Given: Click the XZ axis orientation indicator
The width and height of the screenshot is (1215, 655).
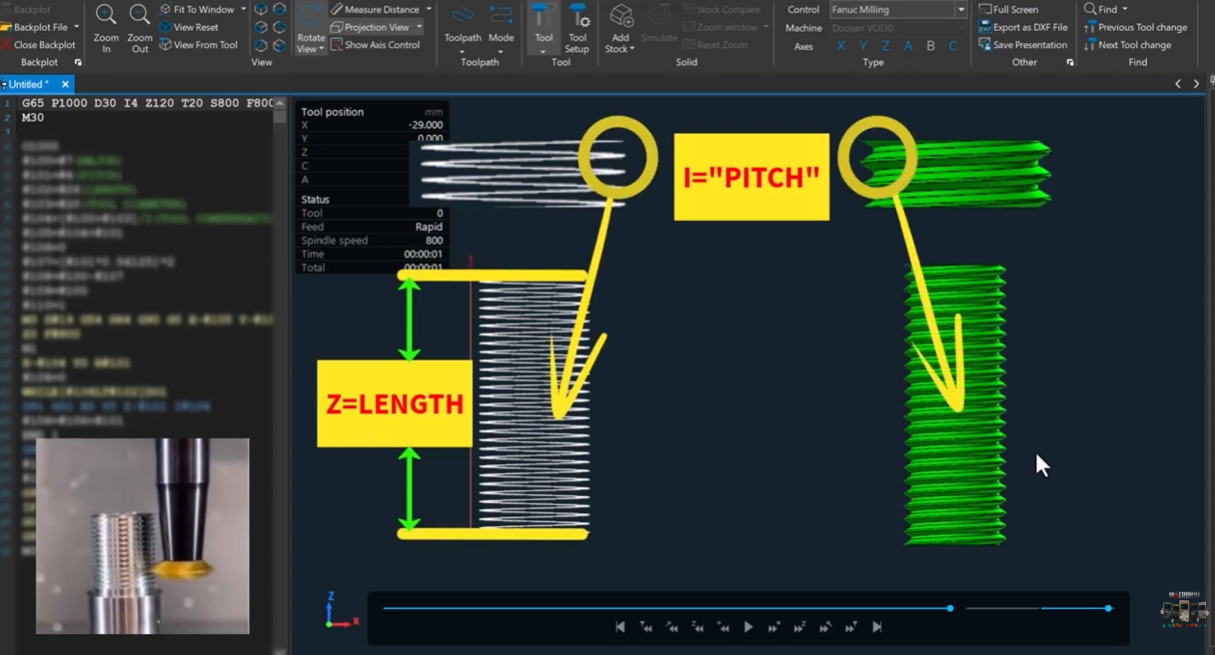Looking at the screenshot, I should pos(342,609).
